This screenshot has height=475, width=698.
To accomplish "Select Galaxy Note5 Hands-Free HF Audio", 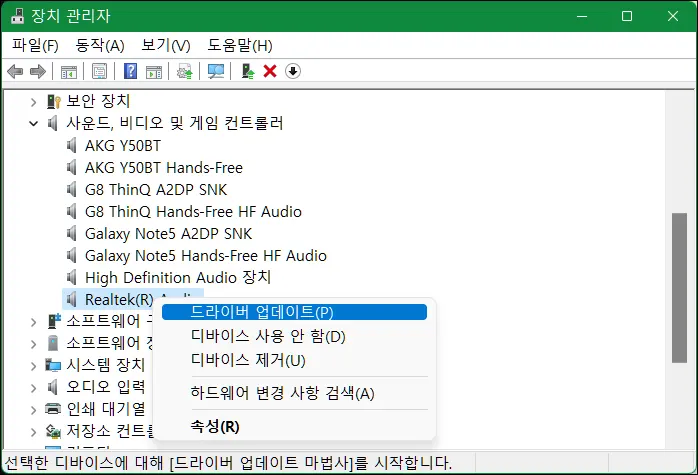I will [206, 256].
